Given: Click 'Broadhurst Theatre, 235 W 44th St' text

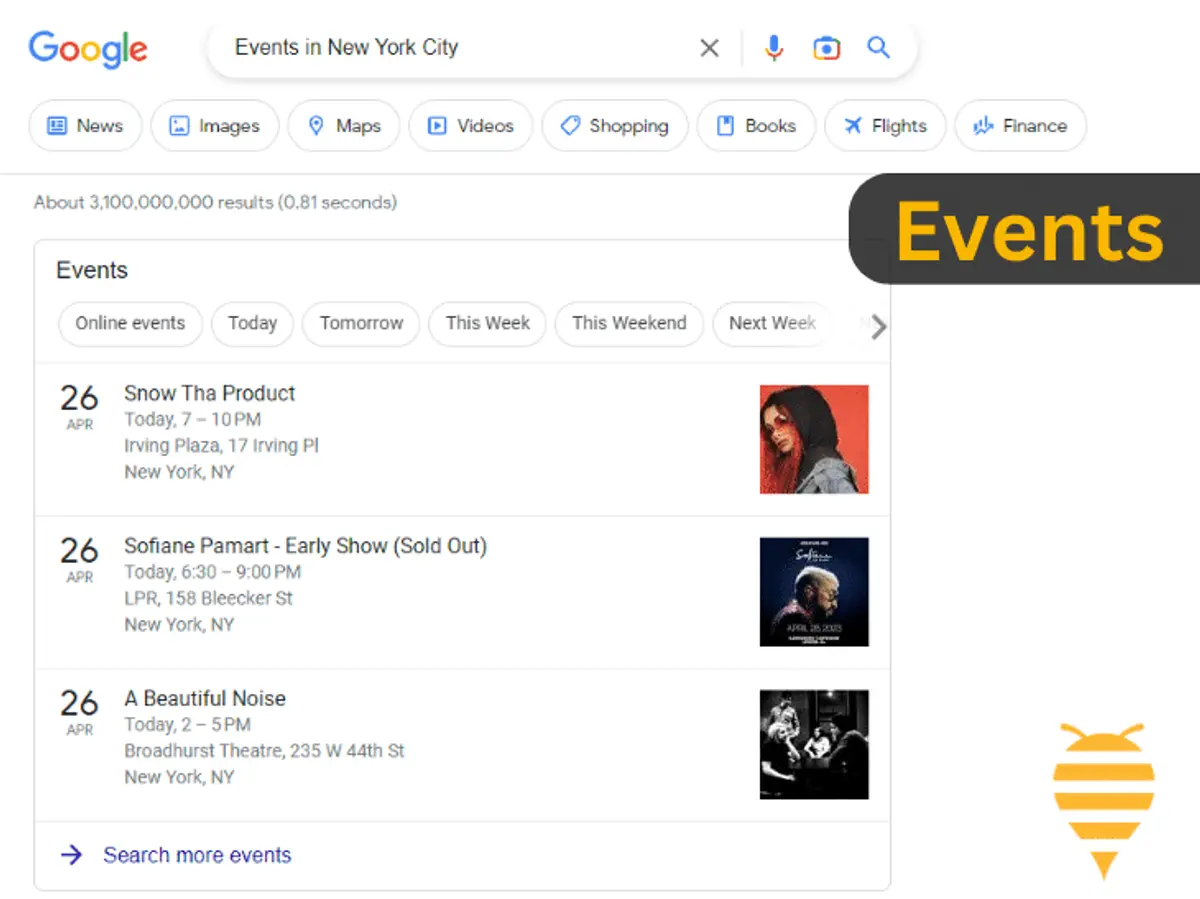Looking at the screenshot, I should click(264, 751).
